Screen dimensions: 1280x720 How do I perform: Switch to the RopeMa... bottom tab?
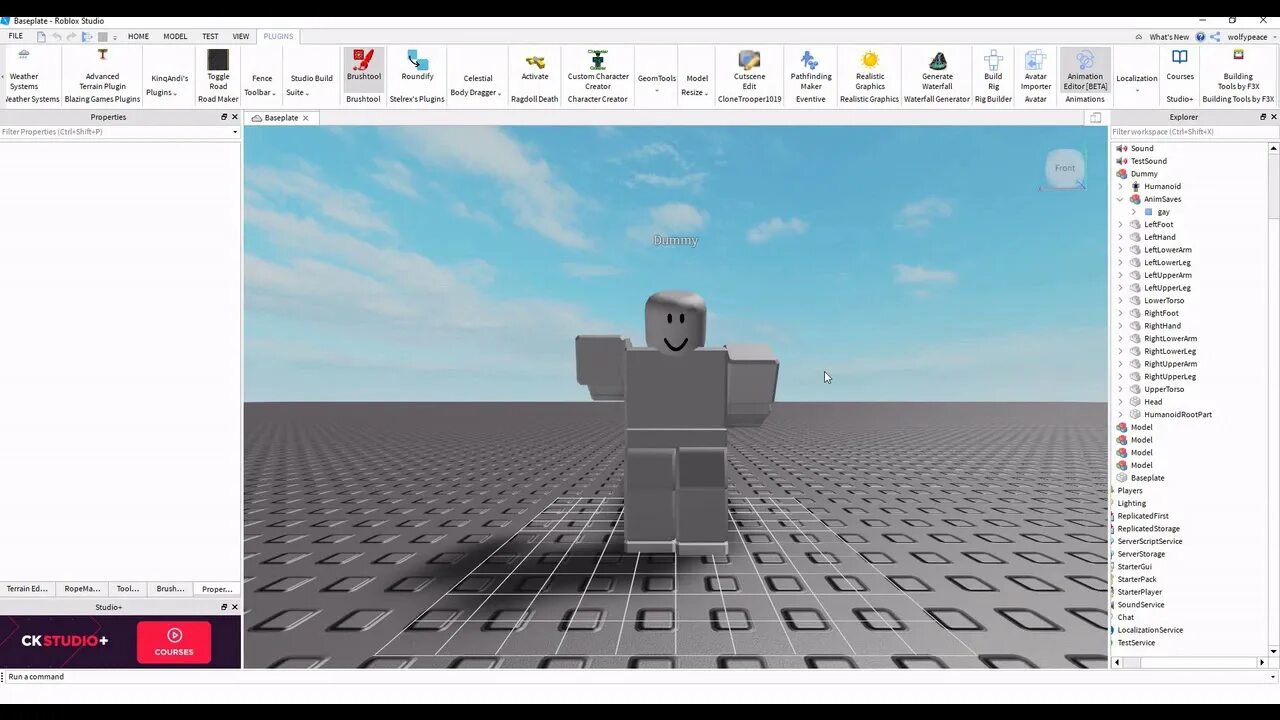pyautogui.click(x=82, y=589)
